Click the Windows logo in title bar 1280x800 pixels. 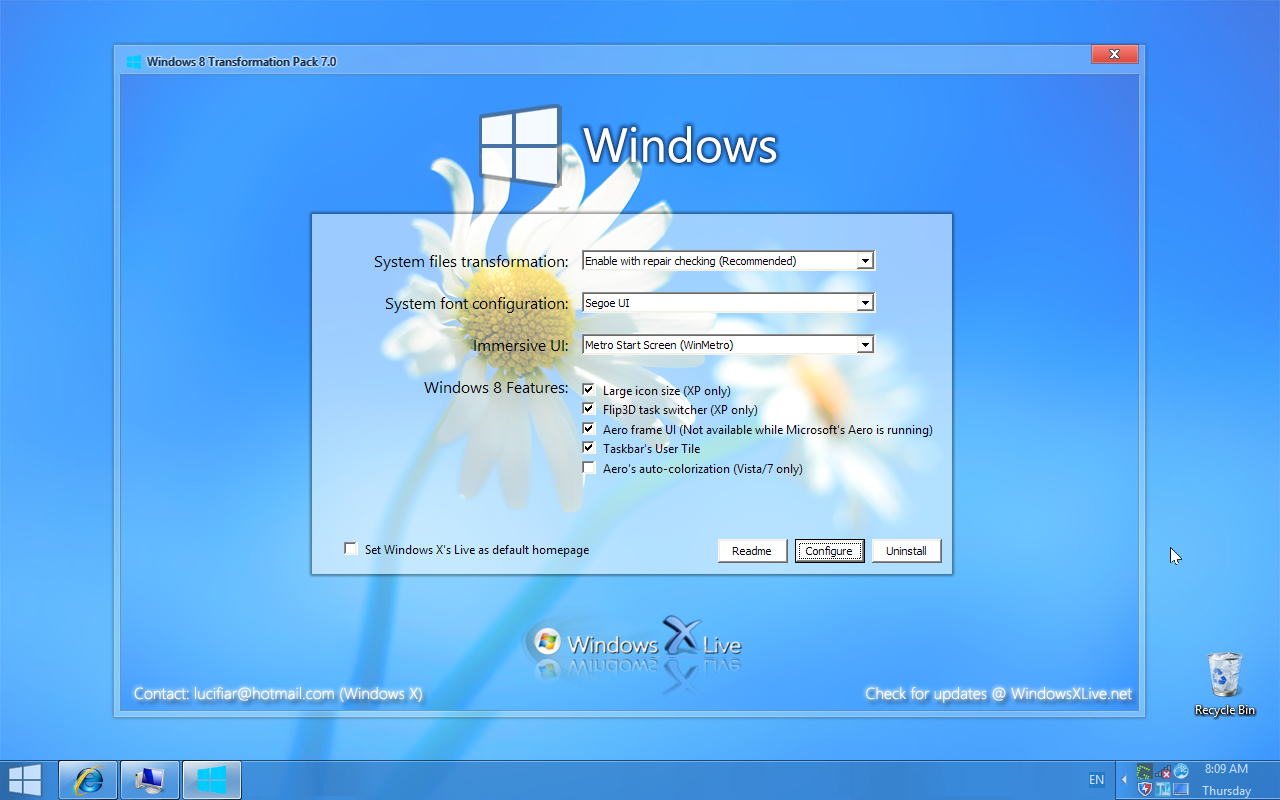coord(134,62)
